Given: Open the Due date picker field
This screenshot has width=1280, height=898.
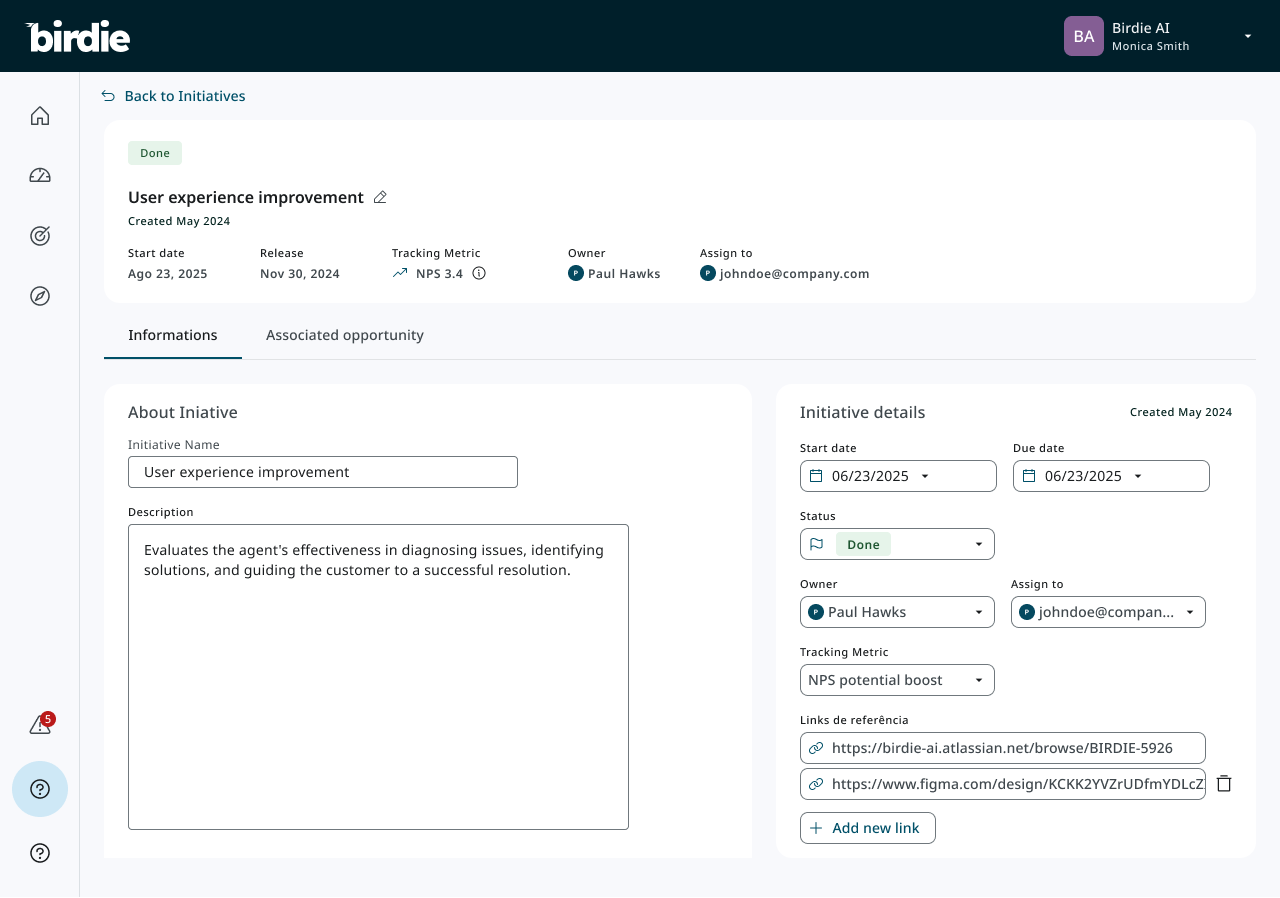Looking at the screenshot, I should pos(1111,476).
